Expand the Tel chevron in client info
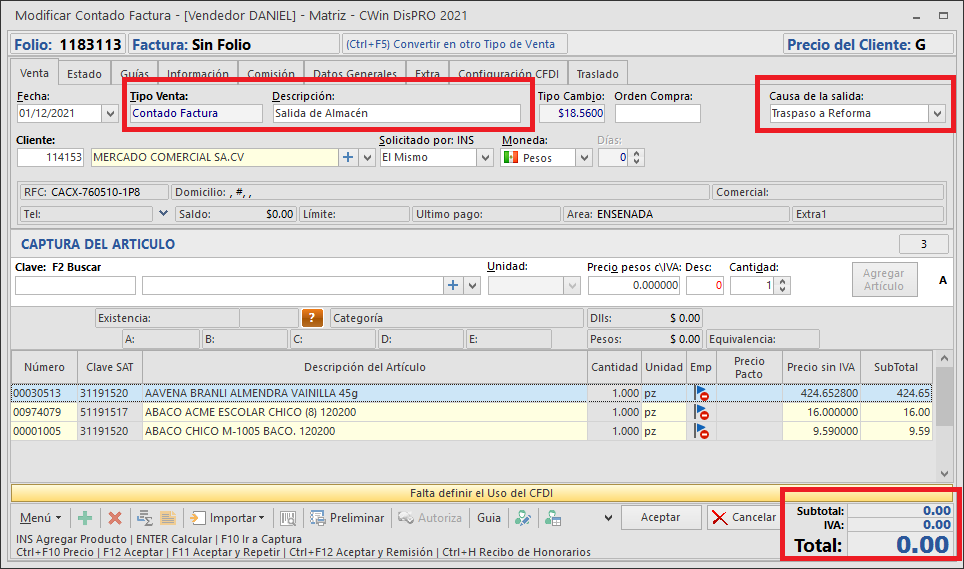Screen dimensions: 964x569 tap(163, 213)
